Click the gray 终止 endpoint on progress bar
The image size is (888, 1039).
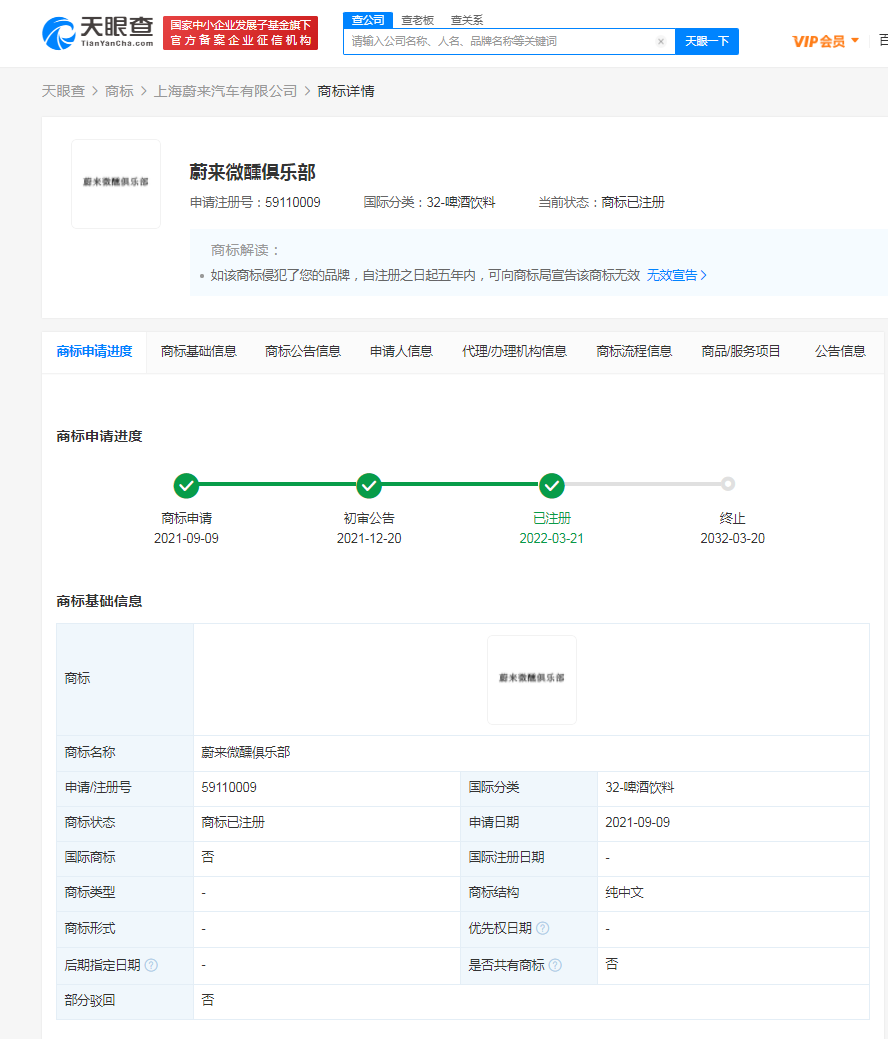click(728, 484)
